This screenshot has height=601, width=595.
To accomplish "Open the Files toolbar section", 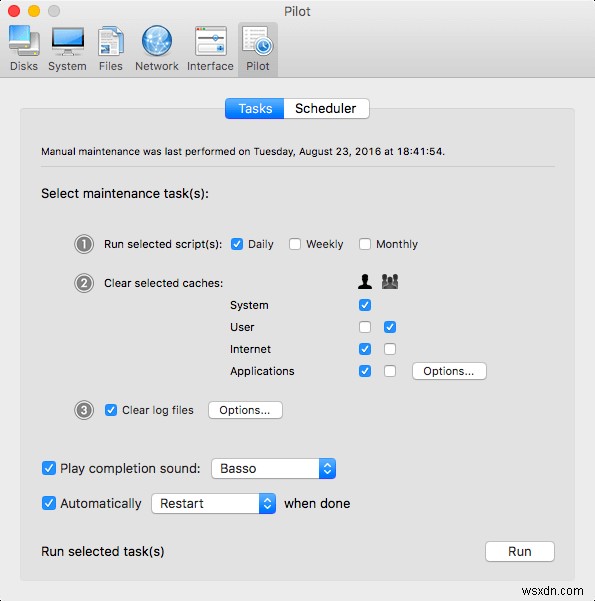I will click(111, 49).
